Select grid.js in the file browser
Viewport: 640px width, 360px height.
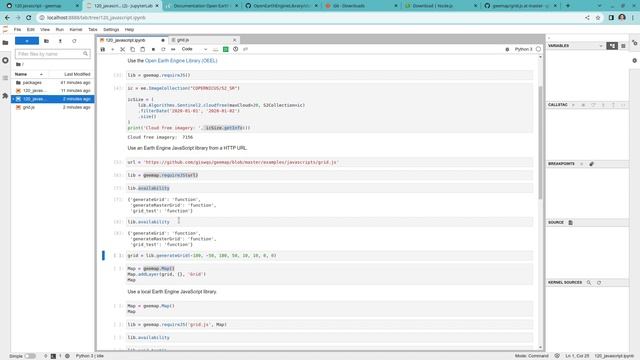pyautogui.click(x=53, y=107)
